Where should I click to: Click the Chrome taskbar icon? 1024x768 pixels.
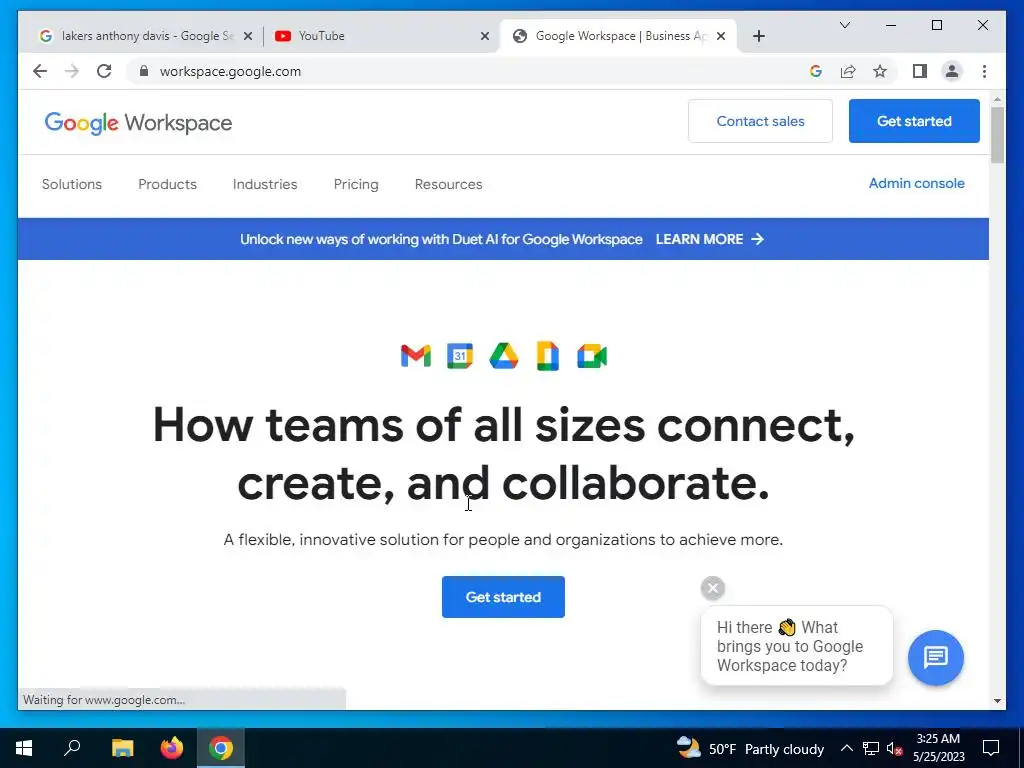pos(221,748)
